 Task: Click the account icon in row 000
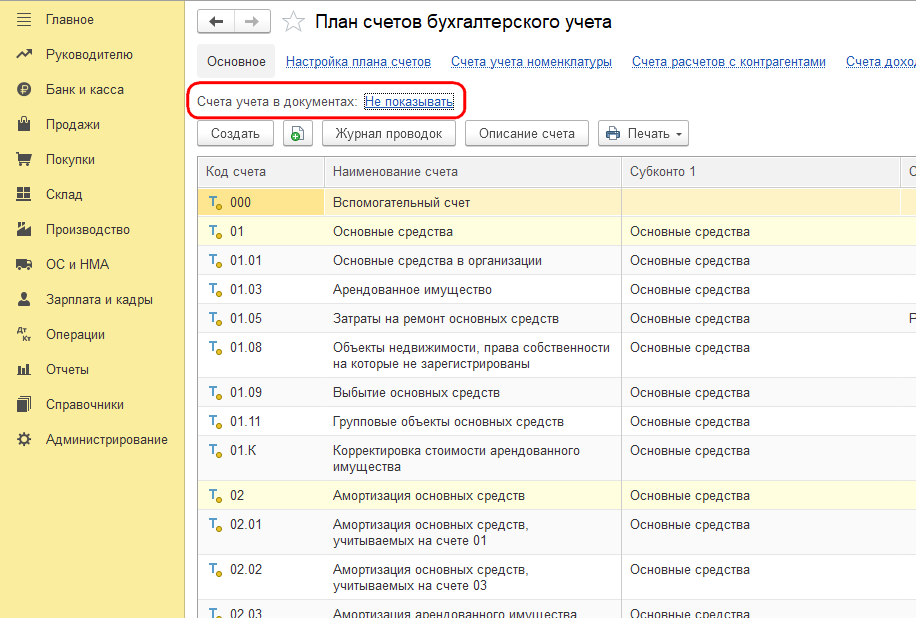click(216, 203)
